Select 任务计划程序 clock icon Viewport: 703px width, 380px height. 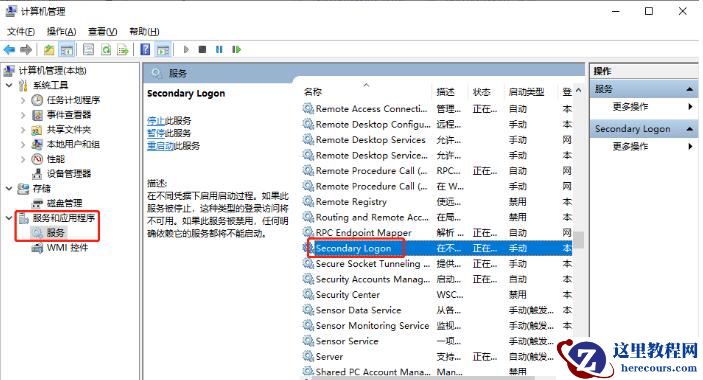point(37,100)
